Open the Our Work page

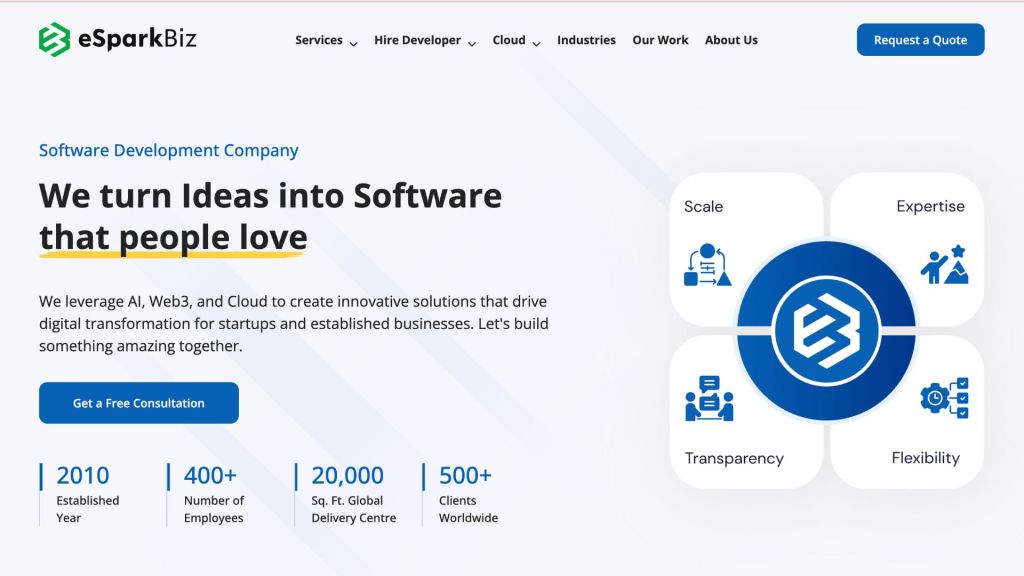coord(660,40)
